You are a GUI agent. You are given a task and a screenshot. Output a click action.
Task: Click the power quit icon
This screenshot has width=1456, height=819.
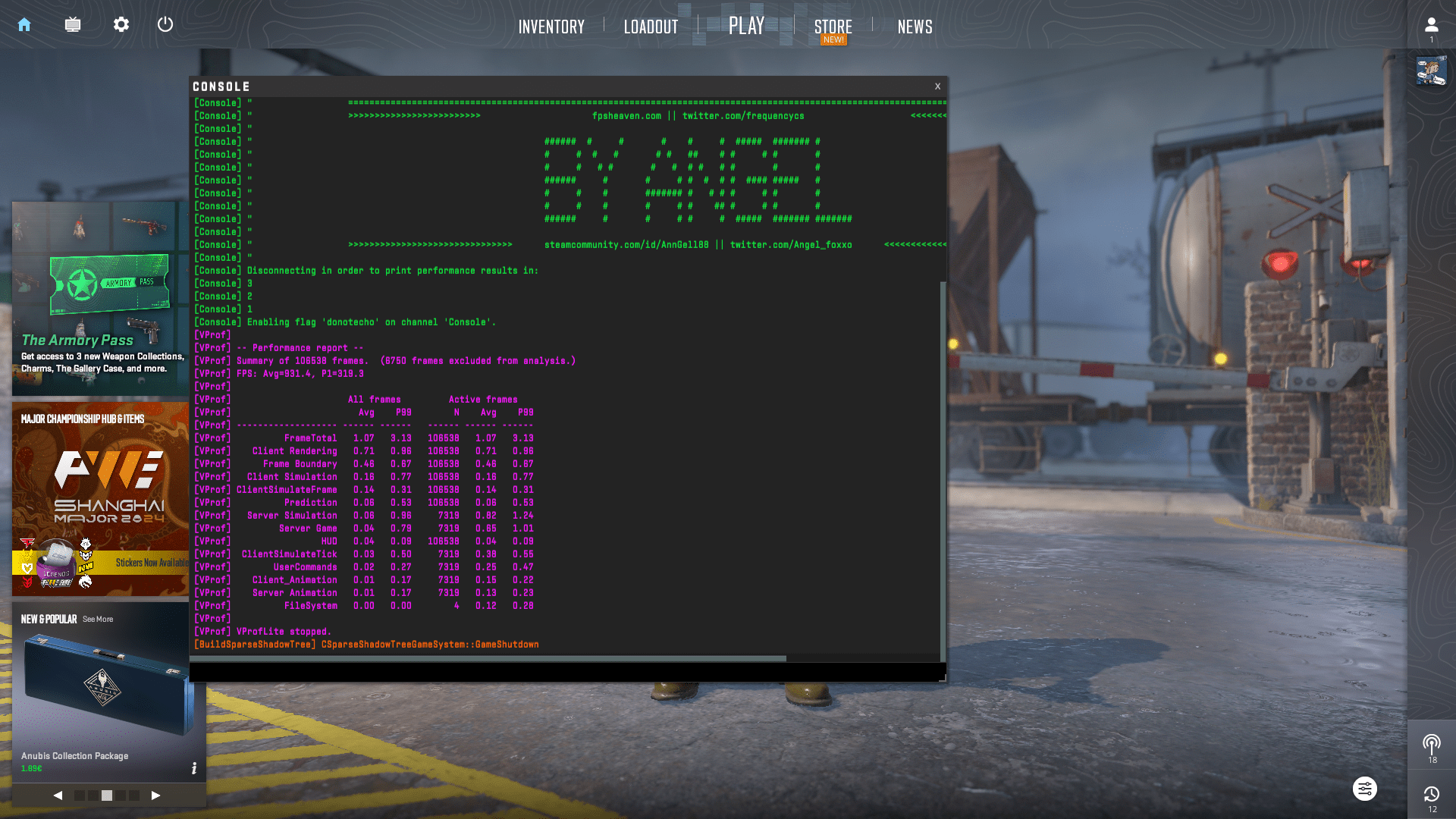(x=165, y=24)
